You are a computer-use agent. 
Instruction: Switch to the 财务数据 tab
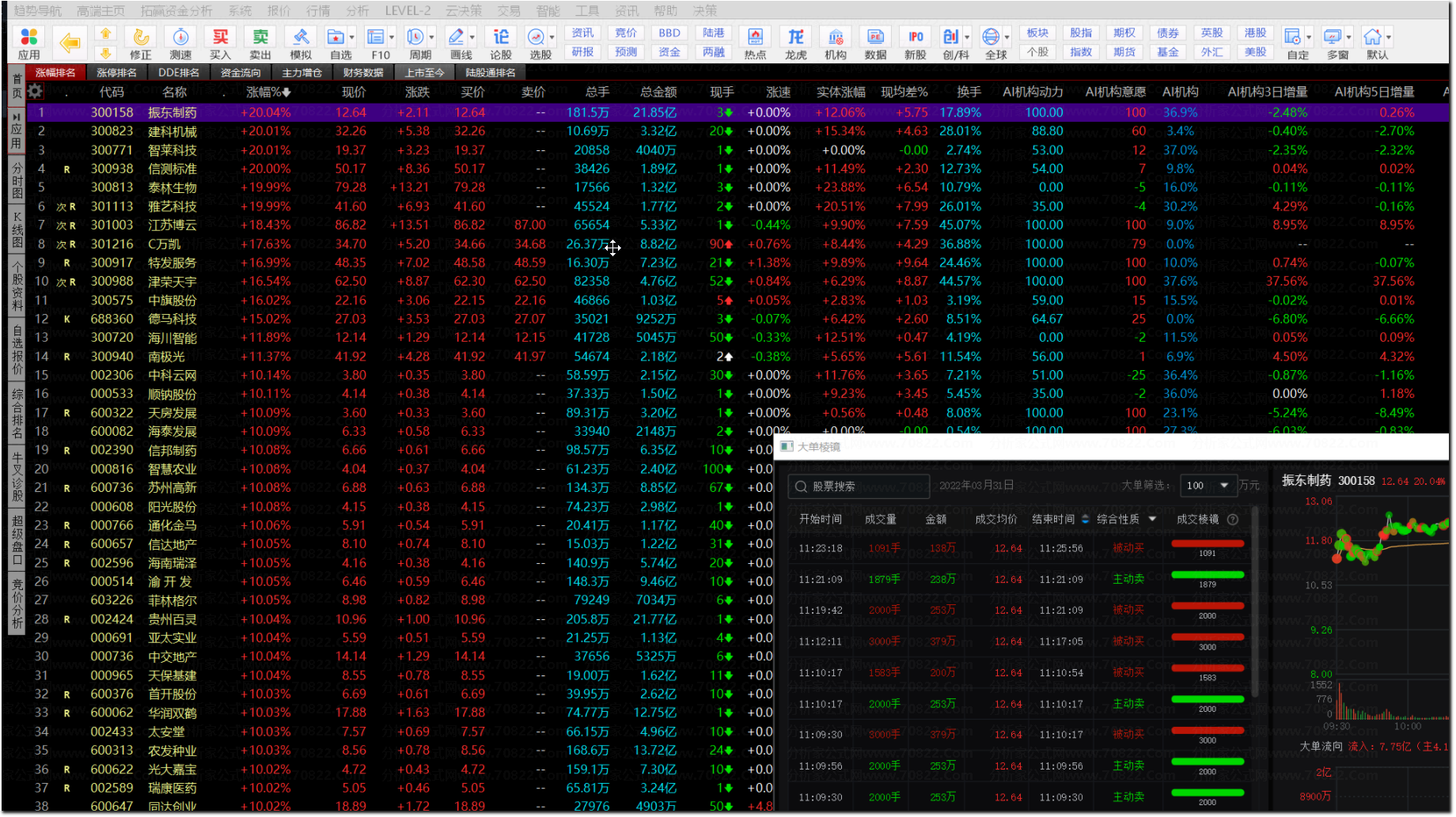364,73
